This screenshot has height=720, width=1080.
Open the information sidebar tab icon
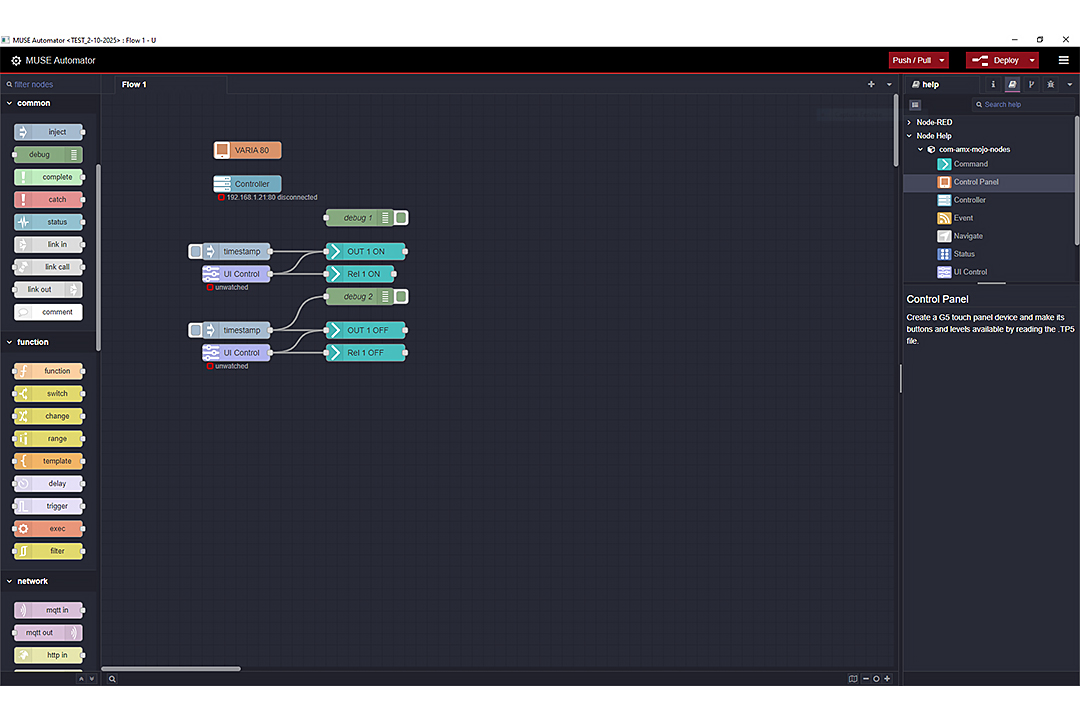993,85
